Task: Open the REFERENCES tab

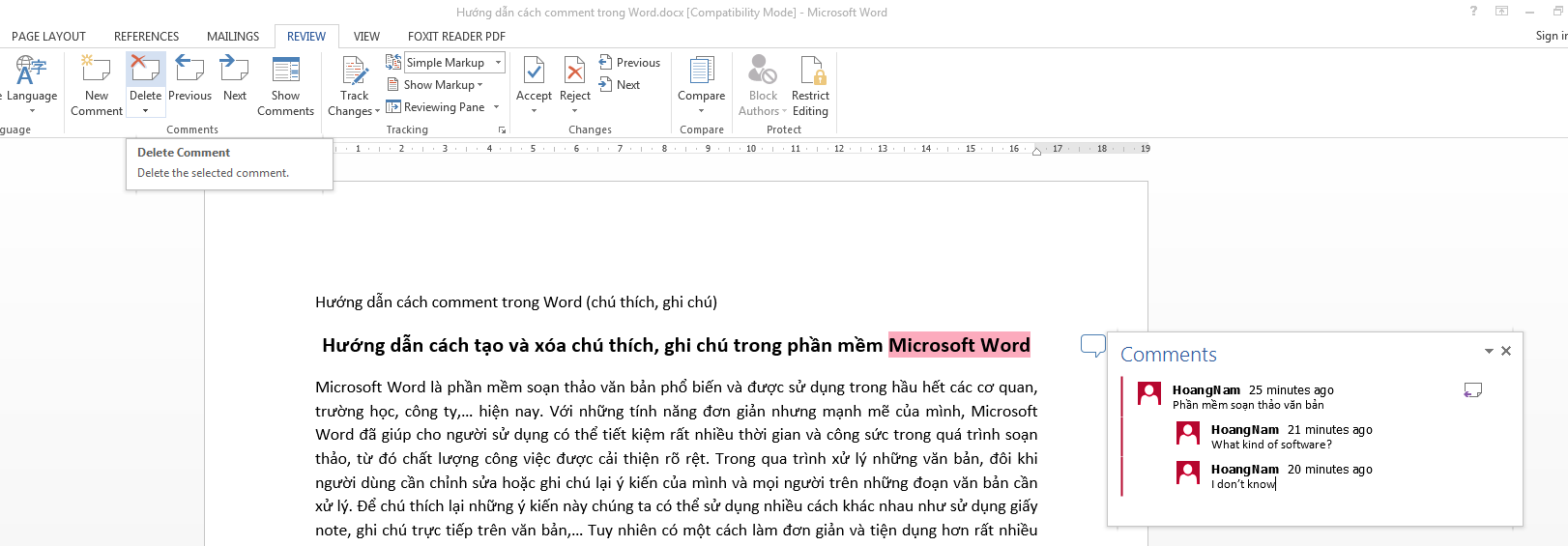Action: coord(146,37)
